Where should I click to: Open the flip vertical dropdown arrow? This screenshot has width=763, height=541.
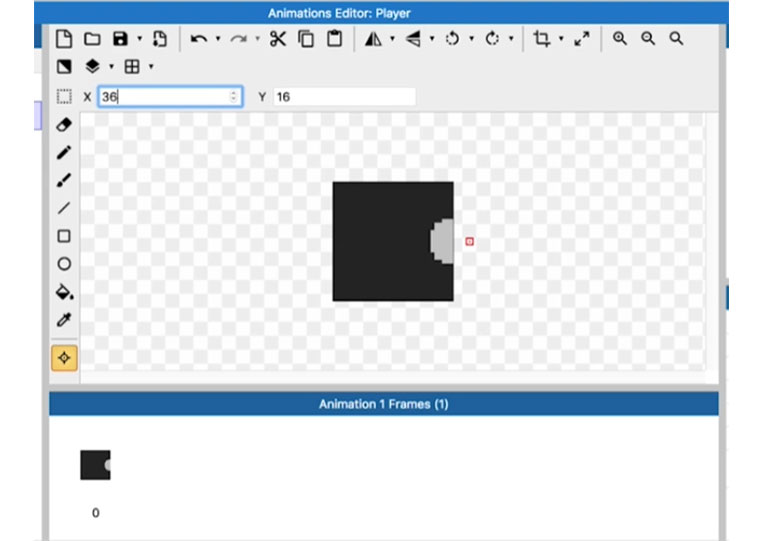pos(432,38)
